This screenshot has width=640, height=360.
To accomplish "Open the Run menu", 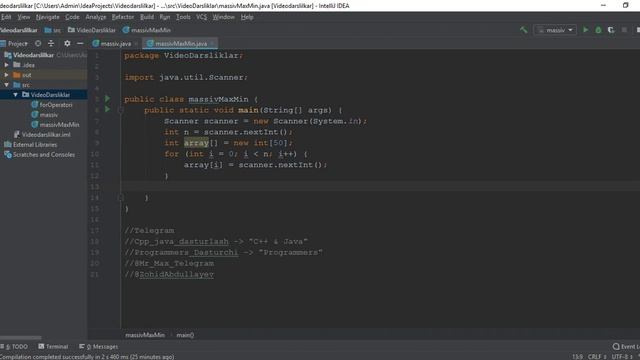I will (165, 17).
